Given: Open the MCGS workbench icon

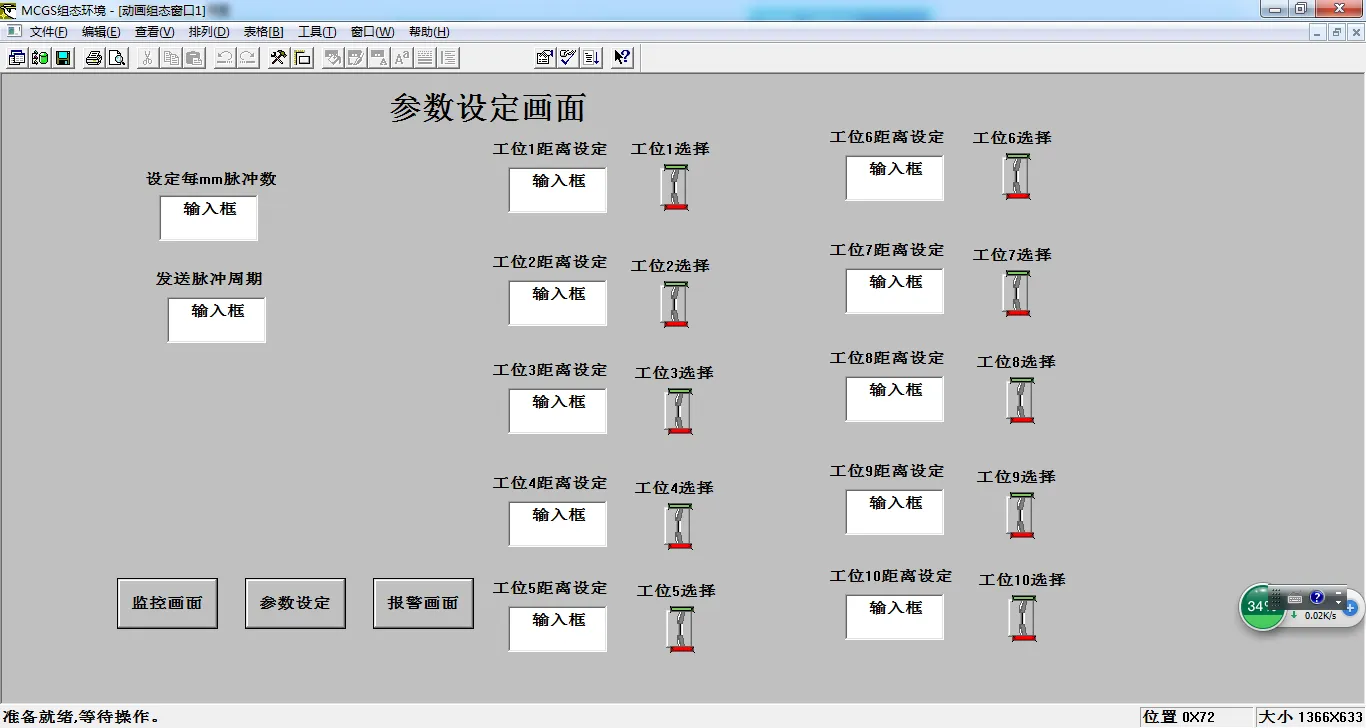Looking at the screenshot, I should 16,57.
